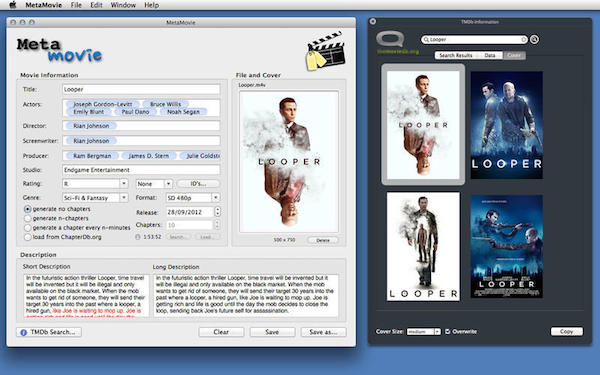Click the Clear button
This screenshot has width=600, height=375.
pyautogui.click(x=221, y=332)
